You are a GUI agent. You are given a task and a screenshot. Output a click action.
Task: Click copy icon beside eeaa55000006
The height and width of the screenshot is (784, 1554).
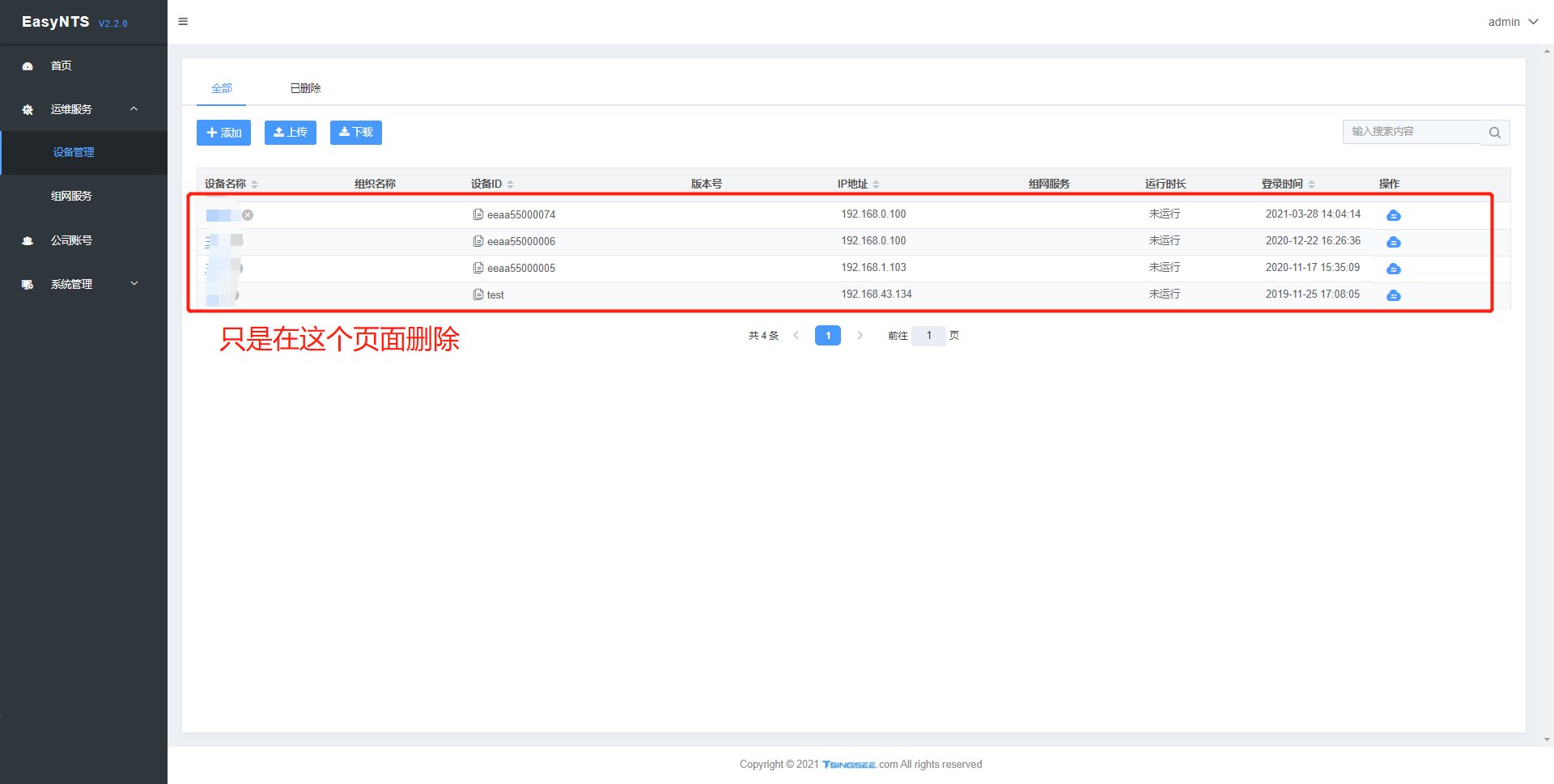point(478,241)
